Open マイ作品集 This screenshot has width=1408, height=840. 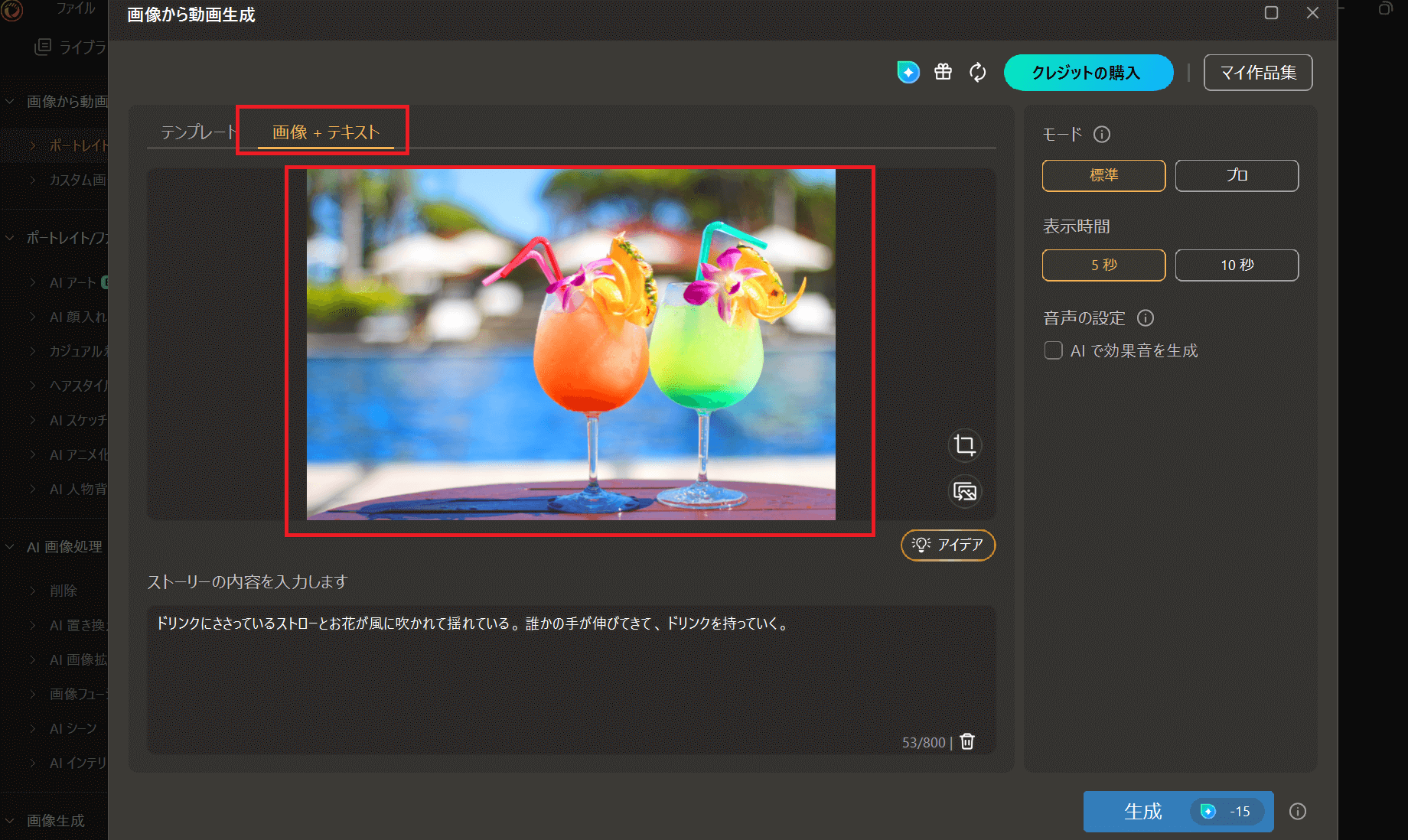pyautogui.click(x=1257, y=72)
